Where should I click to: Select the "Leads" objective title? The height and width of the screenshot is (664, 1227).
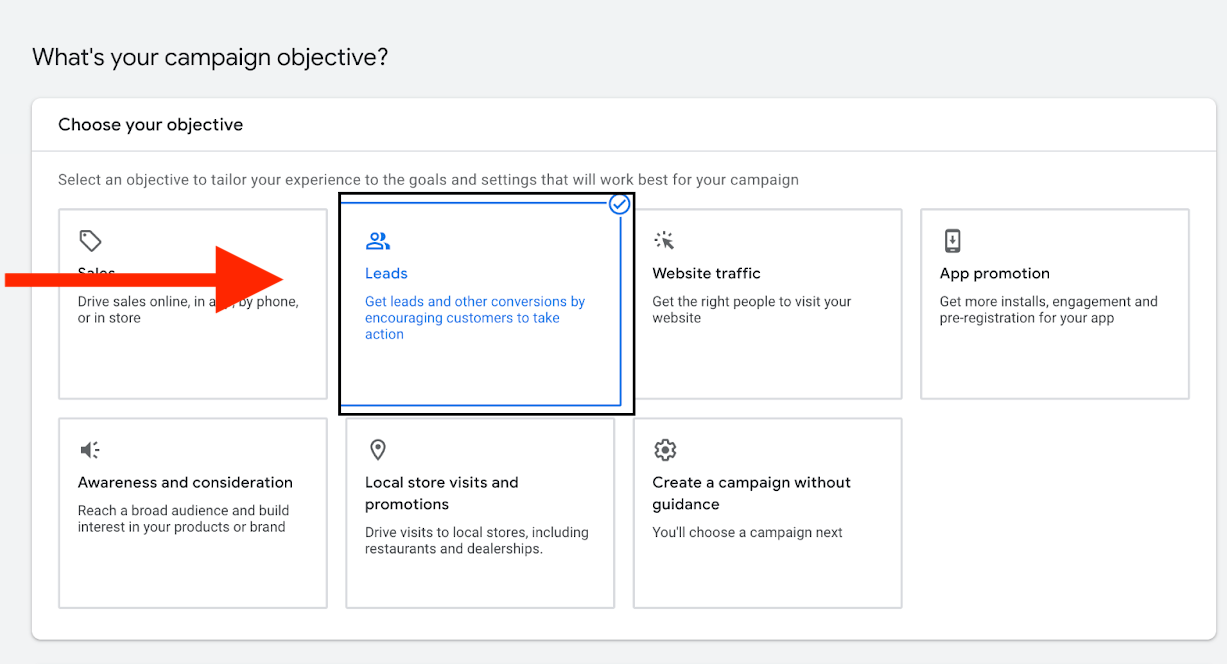pos(386,273)
